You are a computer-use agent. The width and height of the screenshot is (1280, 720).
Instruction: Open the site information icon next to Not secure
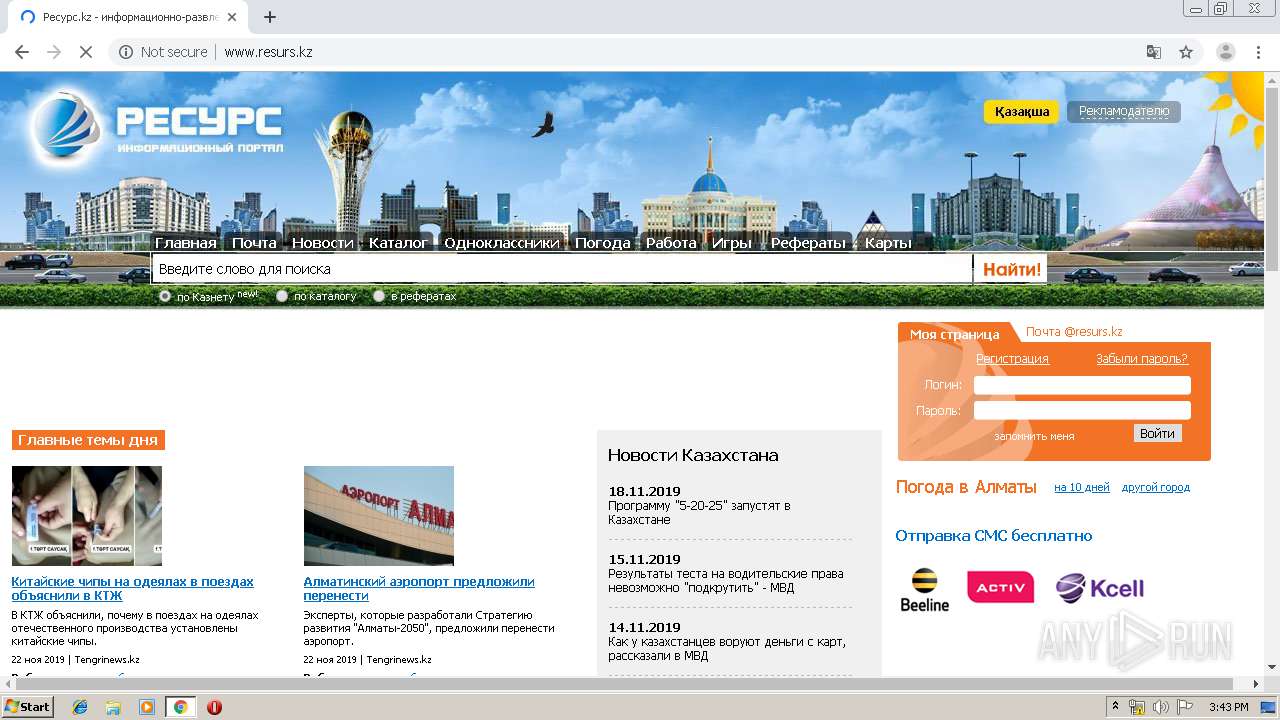126,52
